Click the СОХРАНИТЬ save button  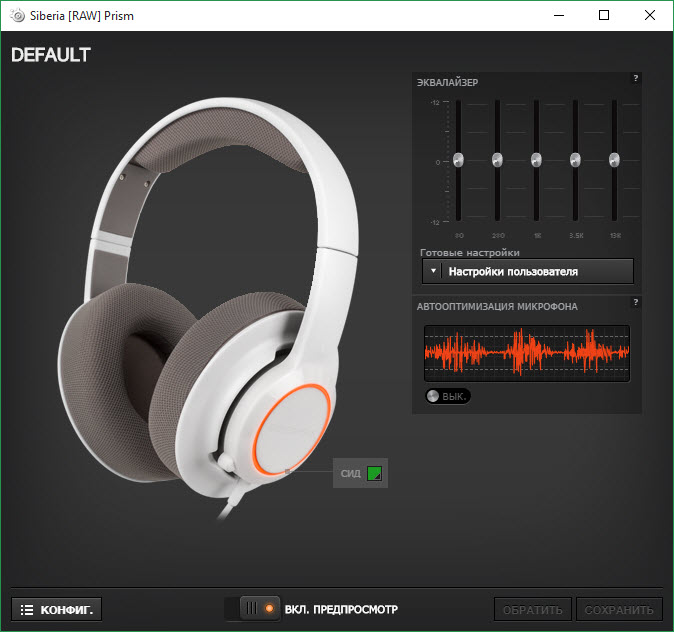[619, 610]
